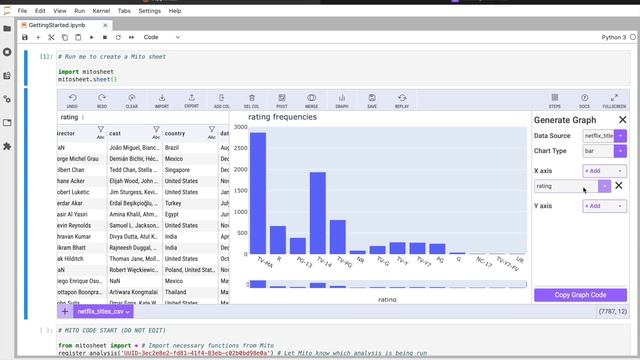Select the cell containing Singapore

click(x=190, y=170)
